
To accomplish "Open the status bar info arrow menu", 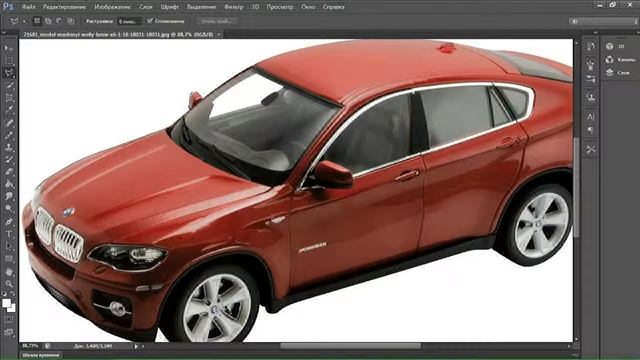I will (136, 346).
